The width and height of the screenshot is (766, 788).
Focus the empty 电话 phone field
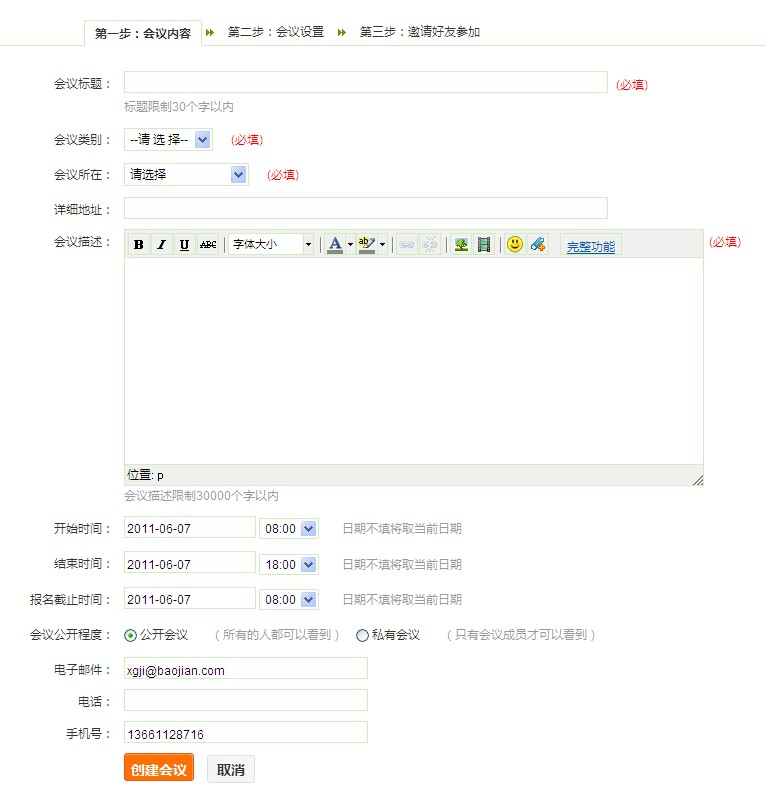tap(246, 701)
